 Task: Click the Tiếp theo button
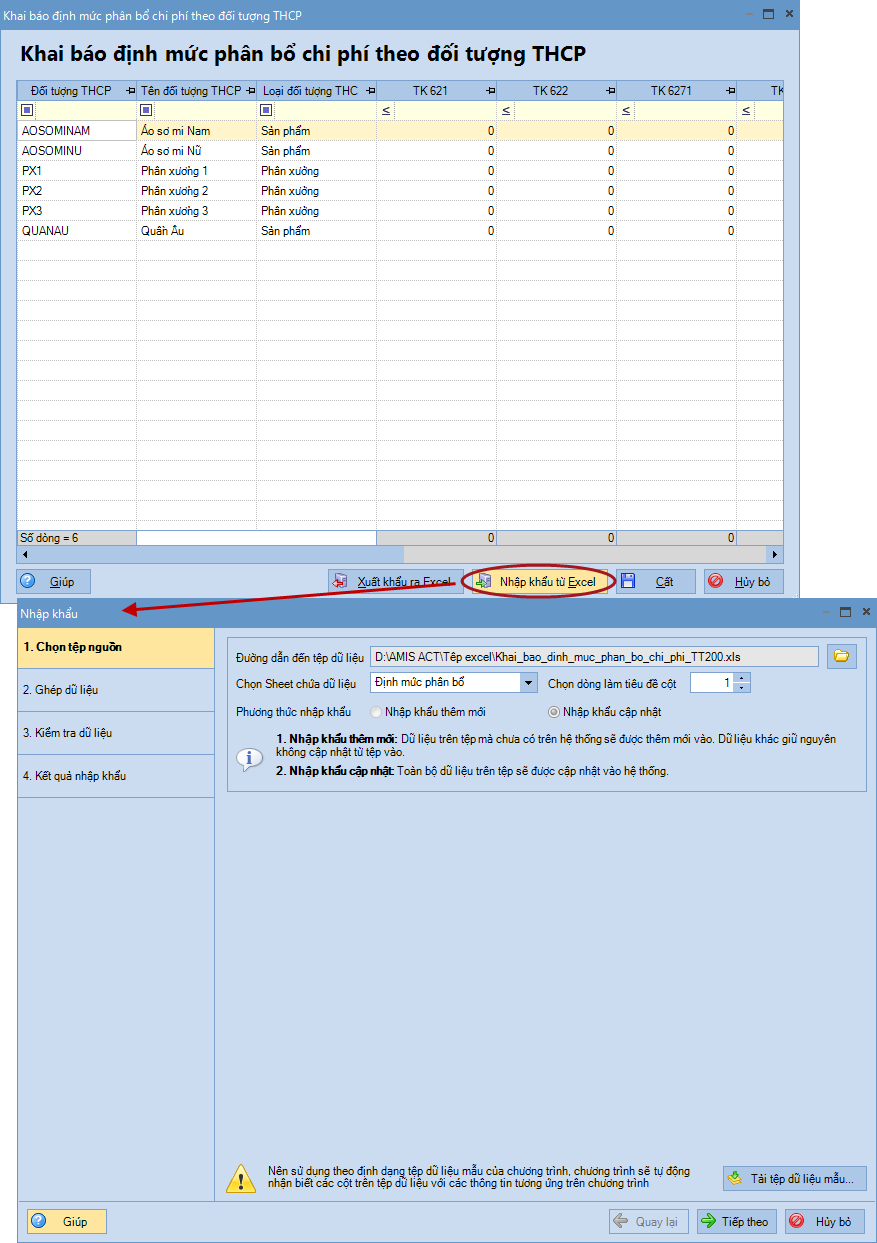click(x=735, y=1221)
